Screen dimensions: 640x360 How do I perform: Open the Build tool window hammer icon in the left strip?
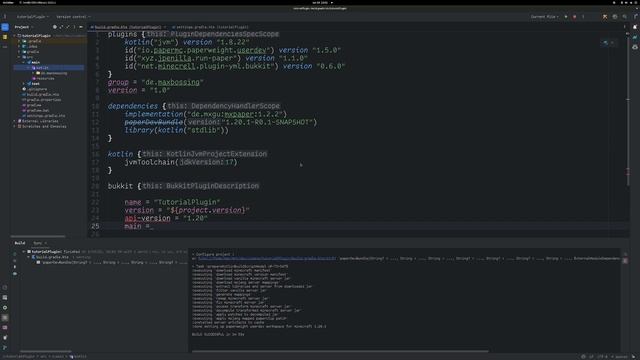pos(5,318)
